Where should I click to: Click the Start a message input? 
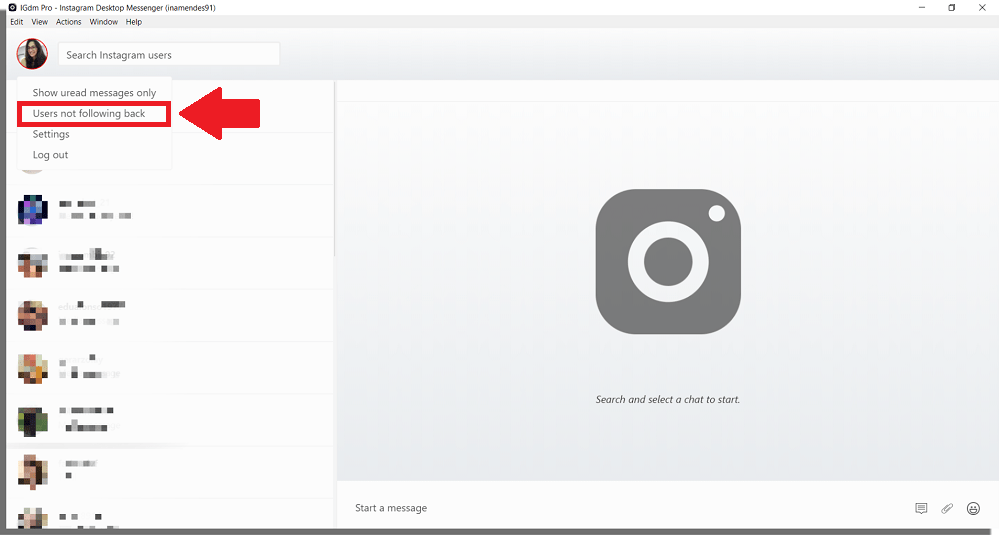click(x=625, y=508)
